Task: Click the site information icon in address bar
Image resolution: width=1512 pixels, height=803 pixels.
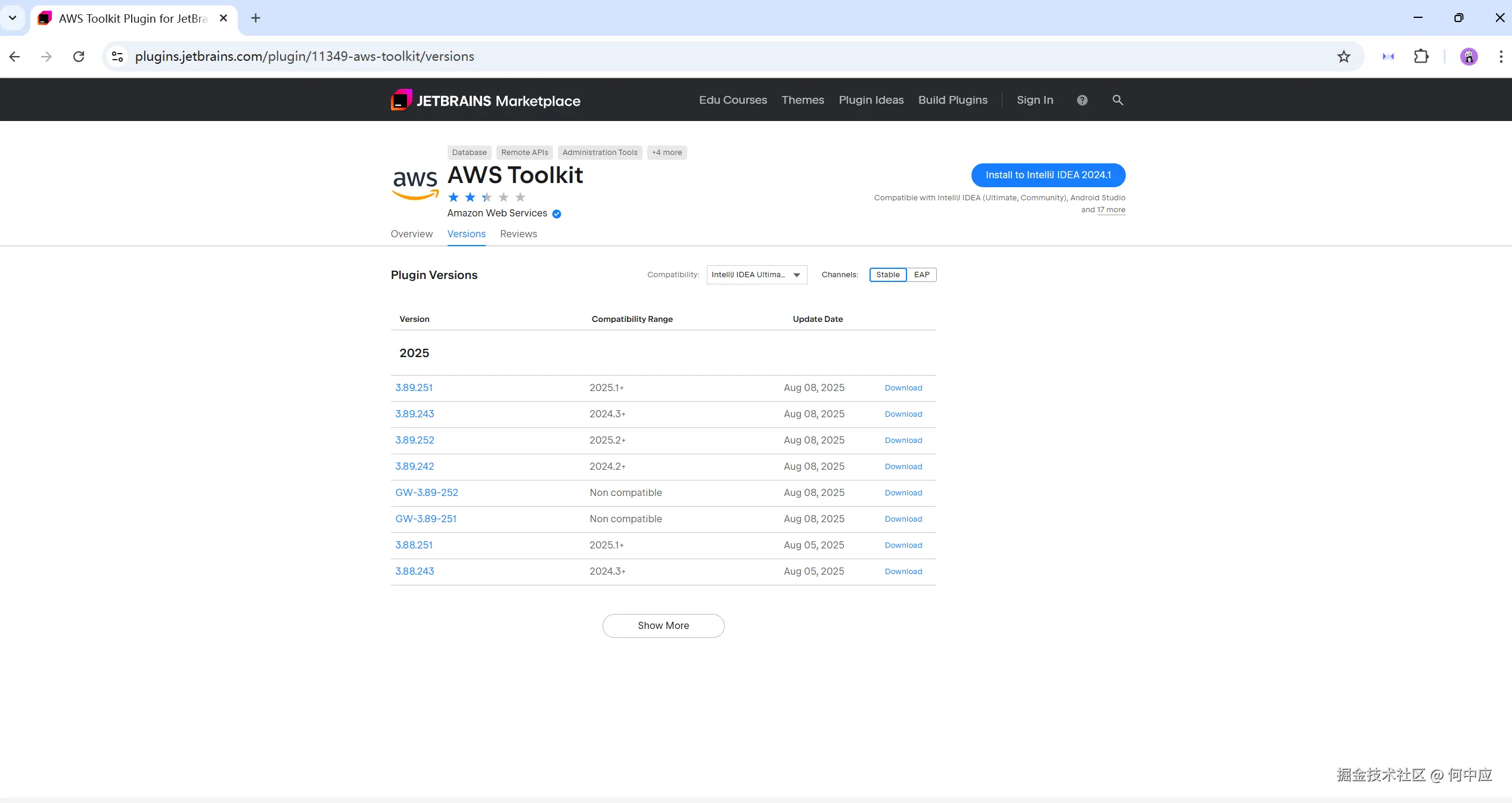Action: point(117,57)
